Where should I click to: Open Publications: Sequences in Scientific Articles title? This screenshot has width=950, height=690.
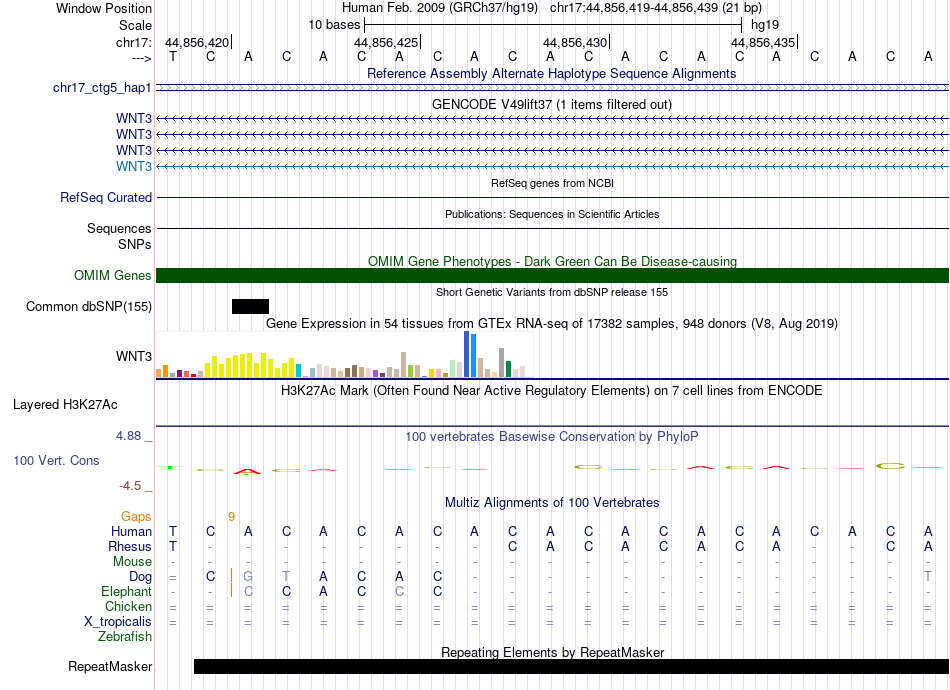(552, 214)
